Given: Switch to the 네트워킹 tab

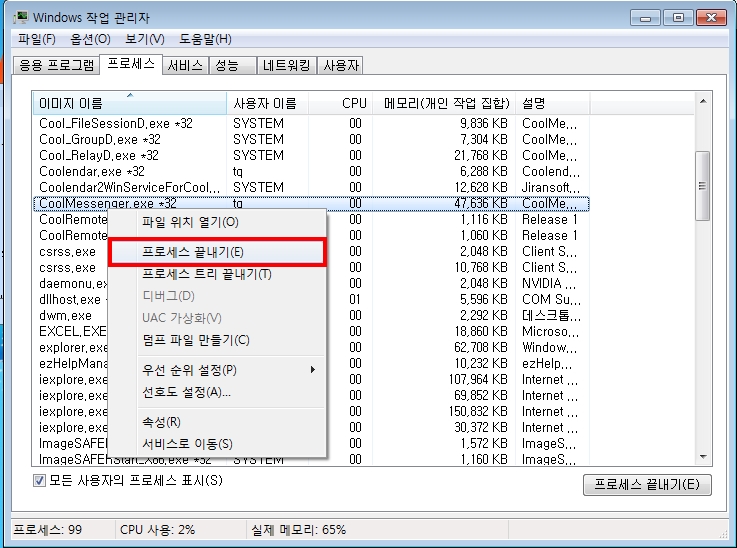Looking at the screenshot, I should pyautogui.click(x=286, y=65).
